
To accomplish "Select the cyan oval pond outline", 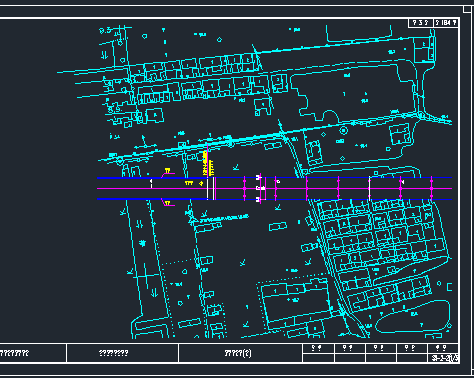I will (413, 317).
